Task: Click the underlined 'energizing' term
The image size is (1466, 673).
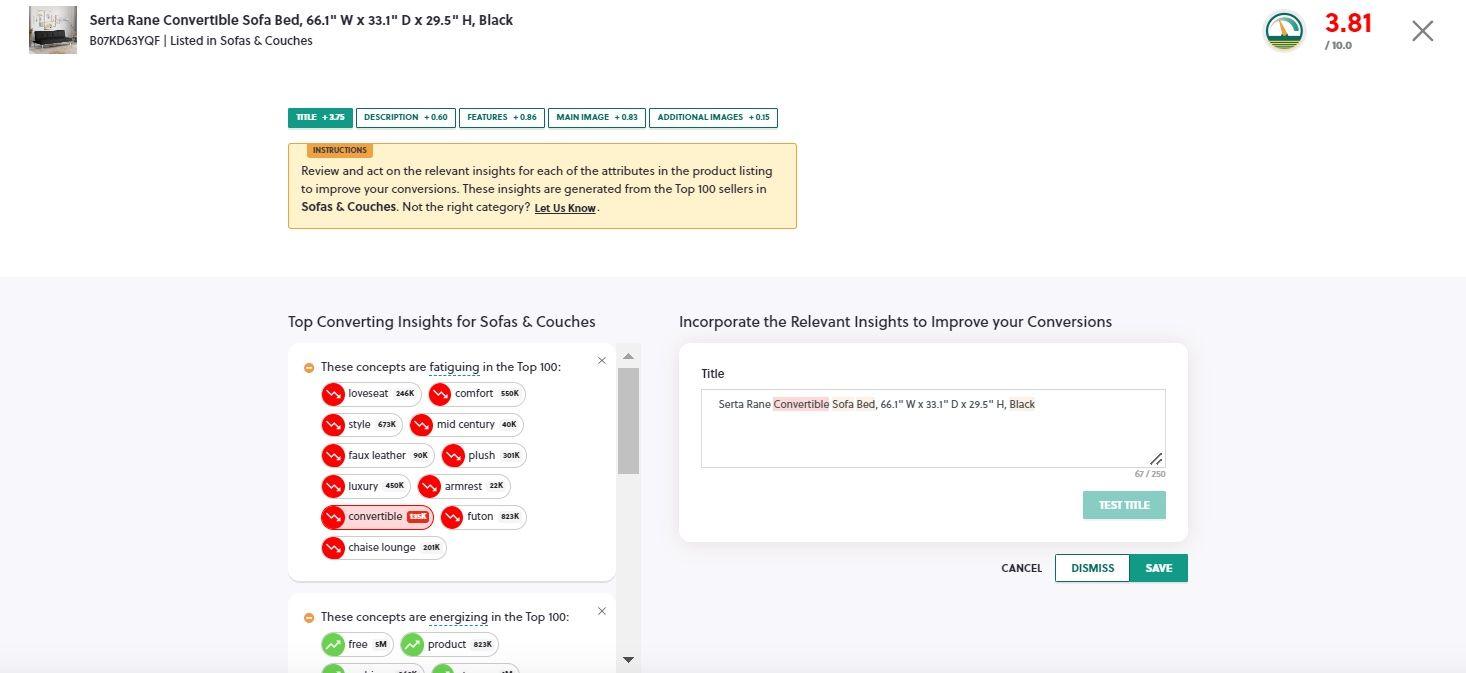Action: tap(459, 617)
